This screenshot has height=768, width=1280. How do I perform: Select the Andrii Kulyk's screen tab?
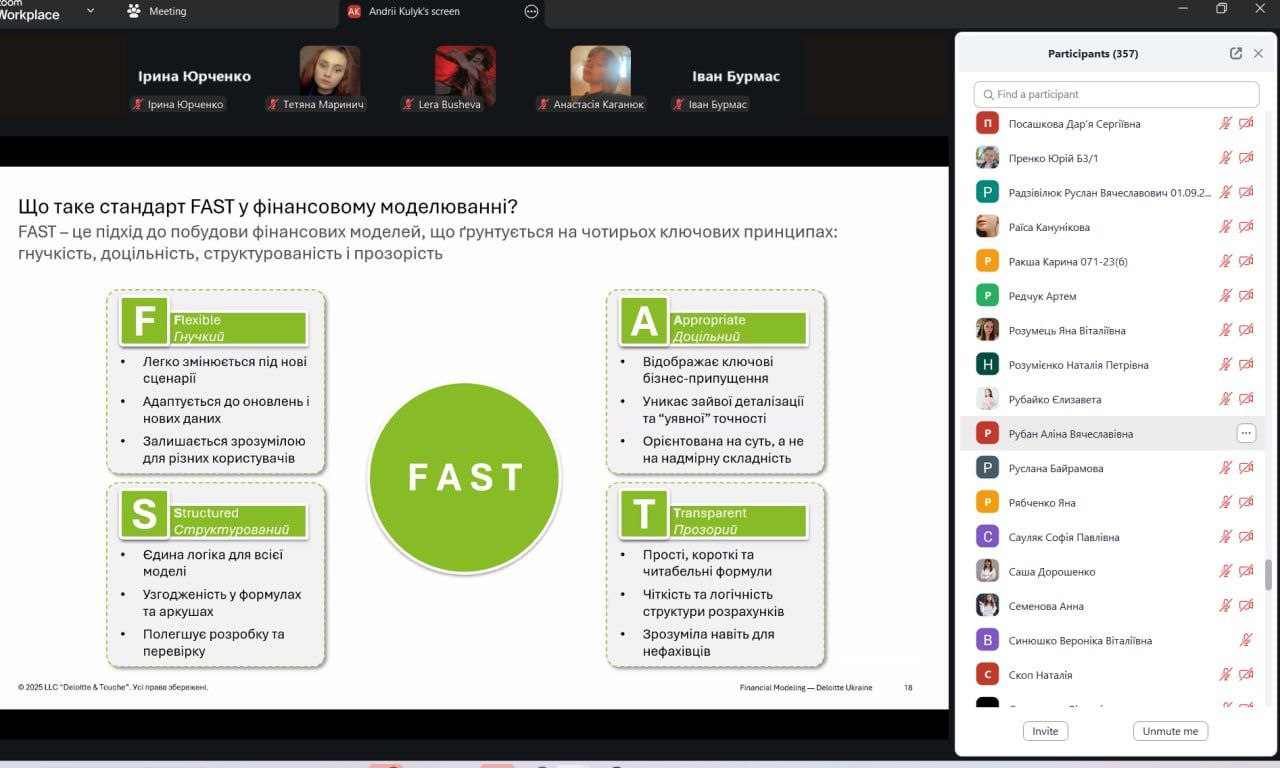point(414,11)
